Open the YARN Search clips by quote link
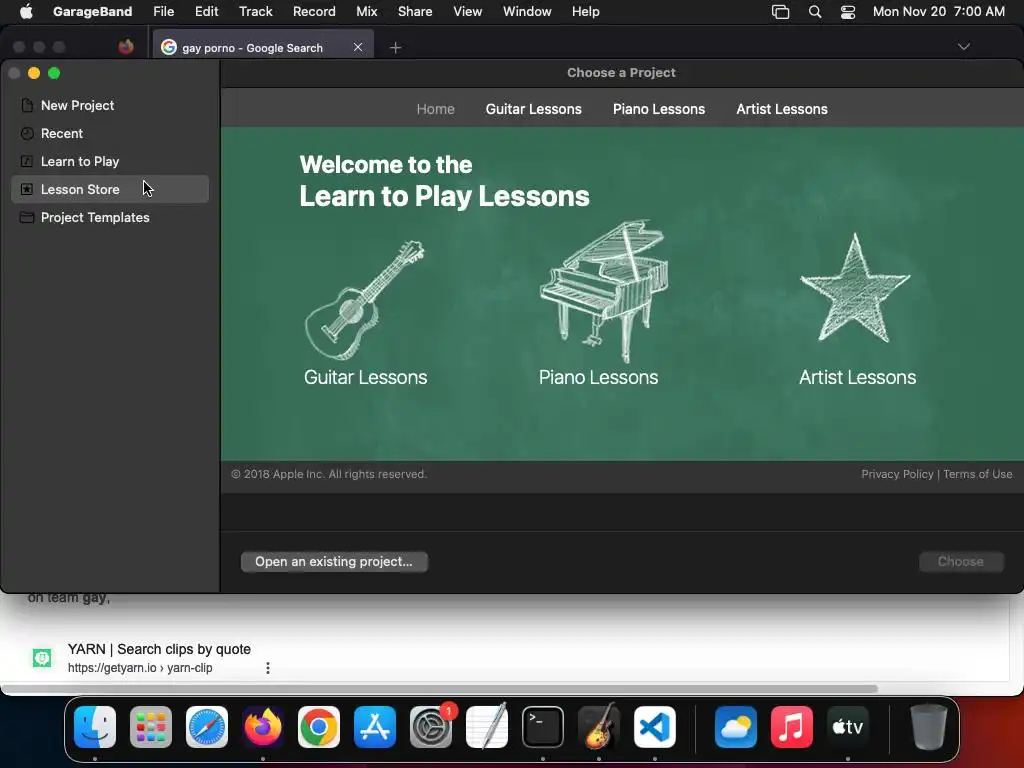Image resolution: width=1024 pixels, height=768 pixels. (x=159, y=649)
